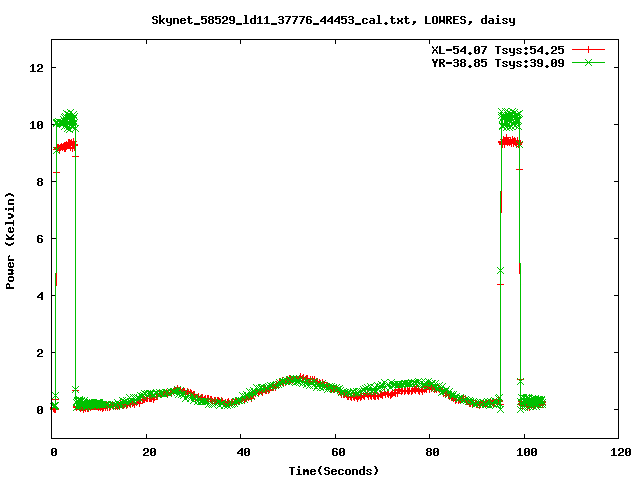Screen dimensions: 640x480
Task: Click the Power (Kelvin) y-axis label
Action: (x=10, y=241)
